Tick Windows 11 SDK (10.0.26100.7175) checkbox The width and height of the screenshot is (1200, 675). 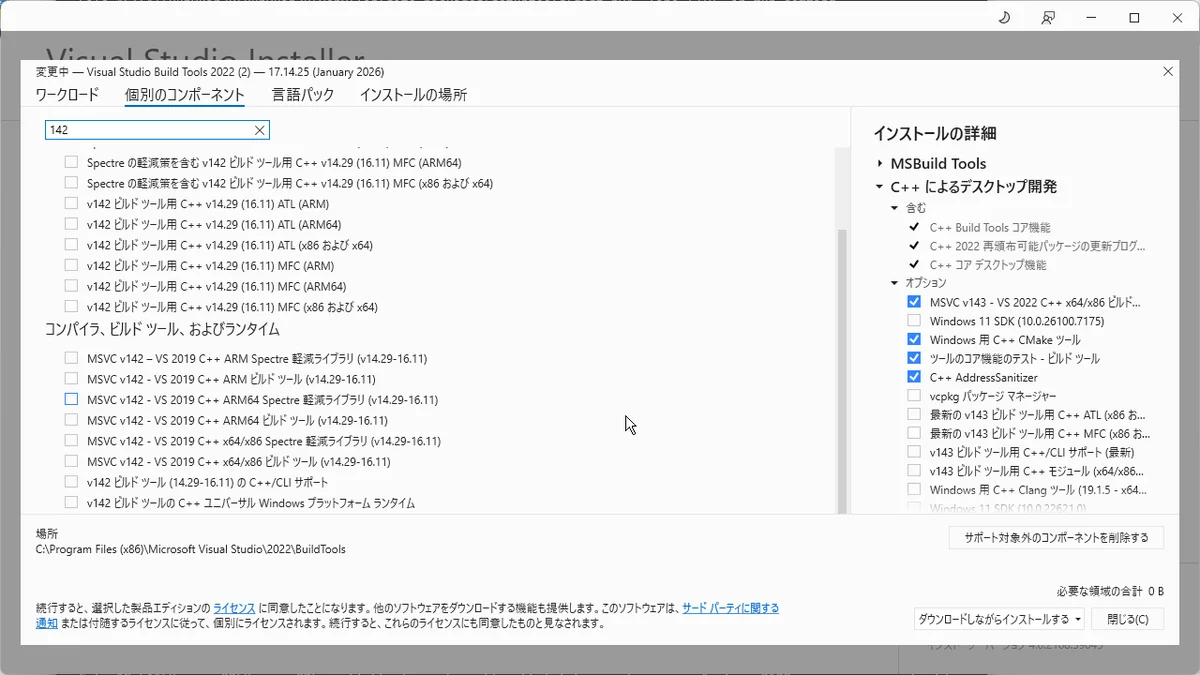[x=914, y=321]
